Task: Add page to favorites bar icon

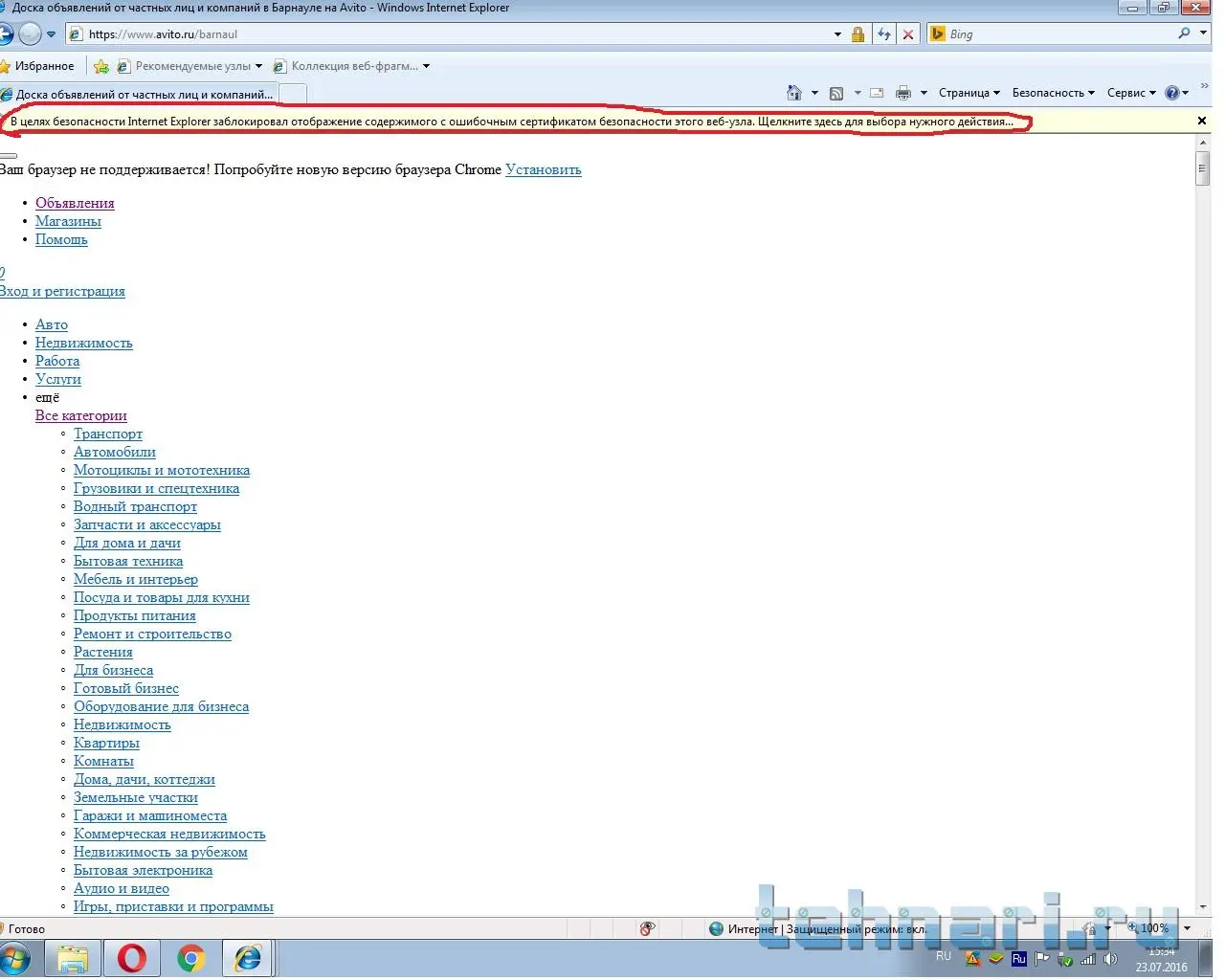Action: pos(101,67)
